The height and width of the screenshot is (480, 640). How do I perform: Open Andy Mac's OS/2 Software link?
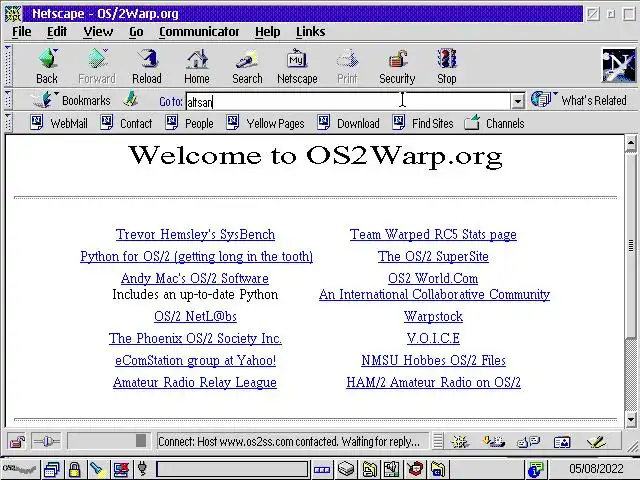point(195,278)
